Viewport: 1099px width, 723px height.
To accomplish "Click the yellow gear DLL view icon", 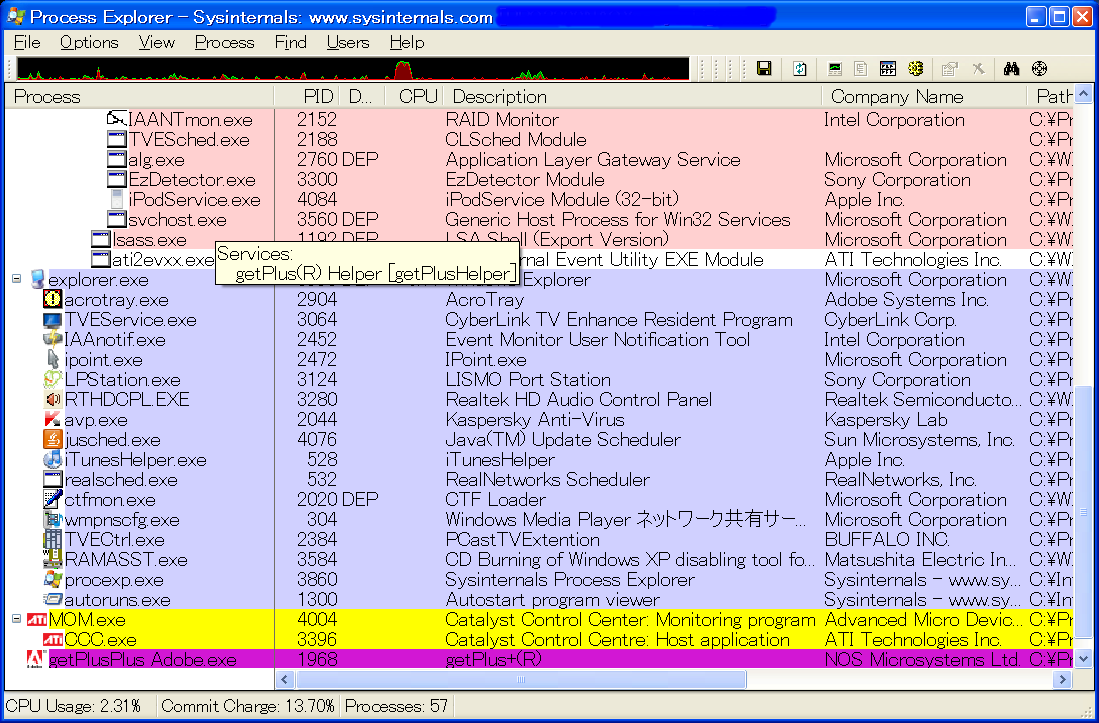I will click(x=915, y=69).
